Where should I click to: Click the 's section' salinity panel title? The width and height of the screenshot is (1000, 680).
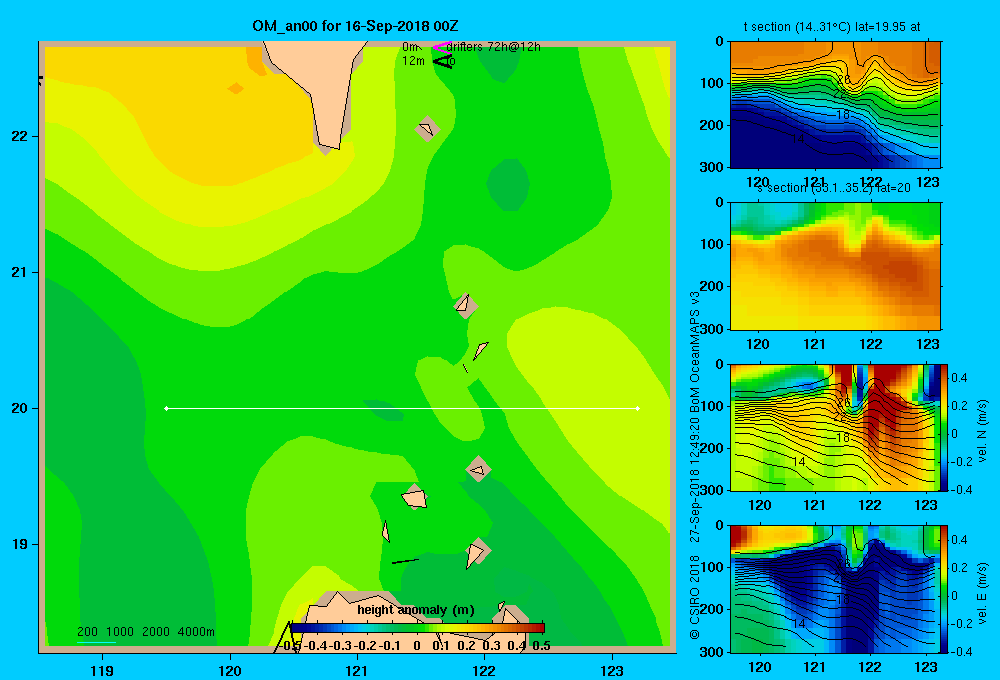click(834, 188)
